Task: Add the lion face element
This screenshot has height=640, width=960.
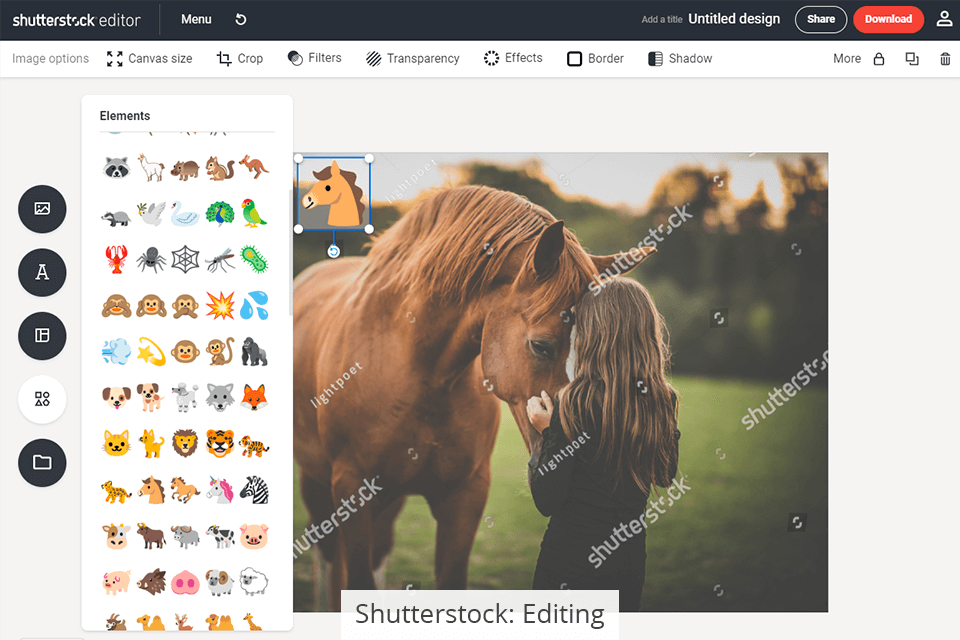Action: [x=185, y=444]
